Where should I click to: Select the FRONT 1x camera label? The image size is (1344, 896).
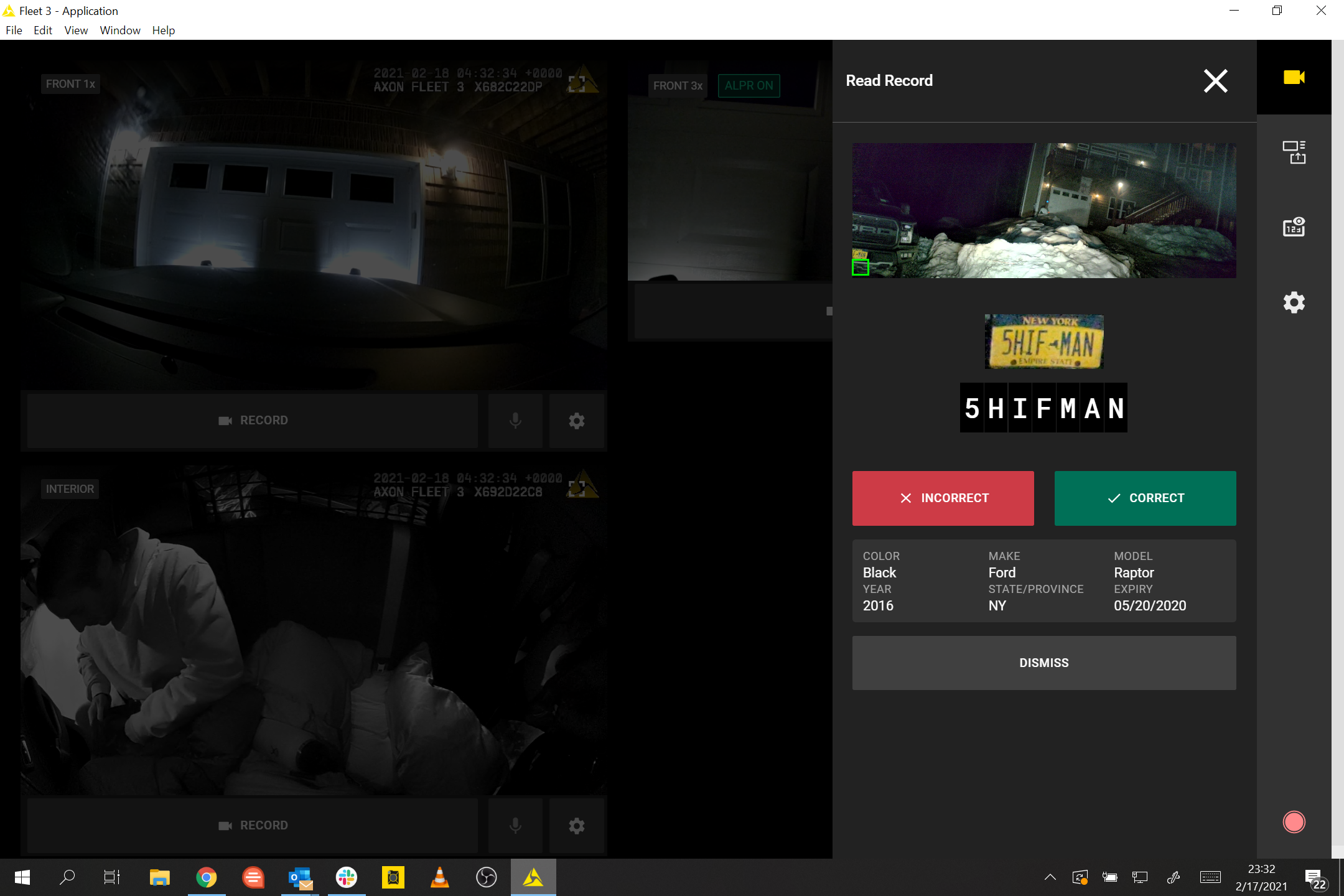point(70,84)
